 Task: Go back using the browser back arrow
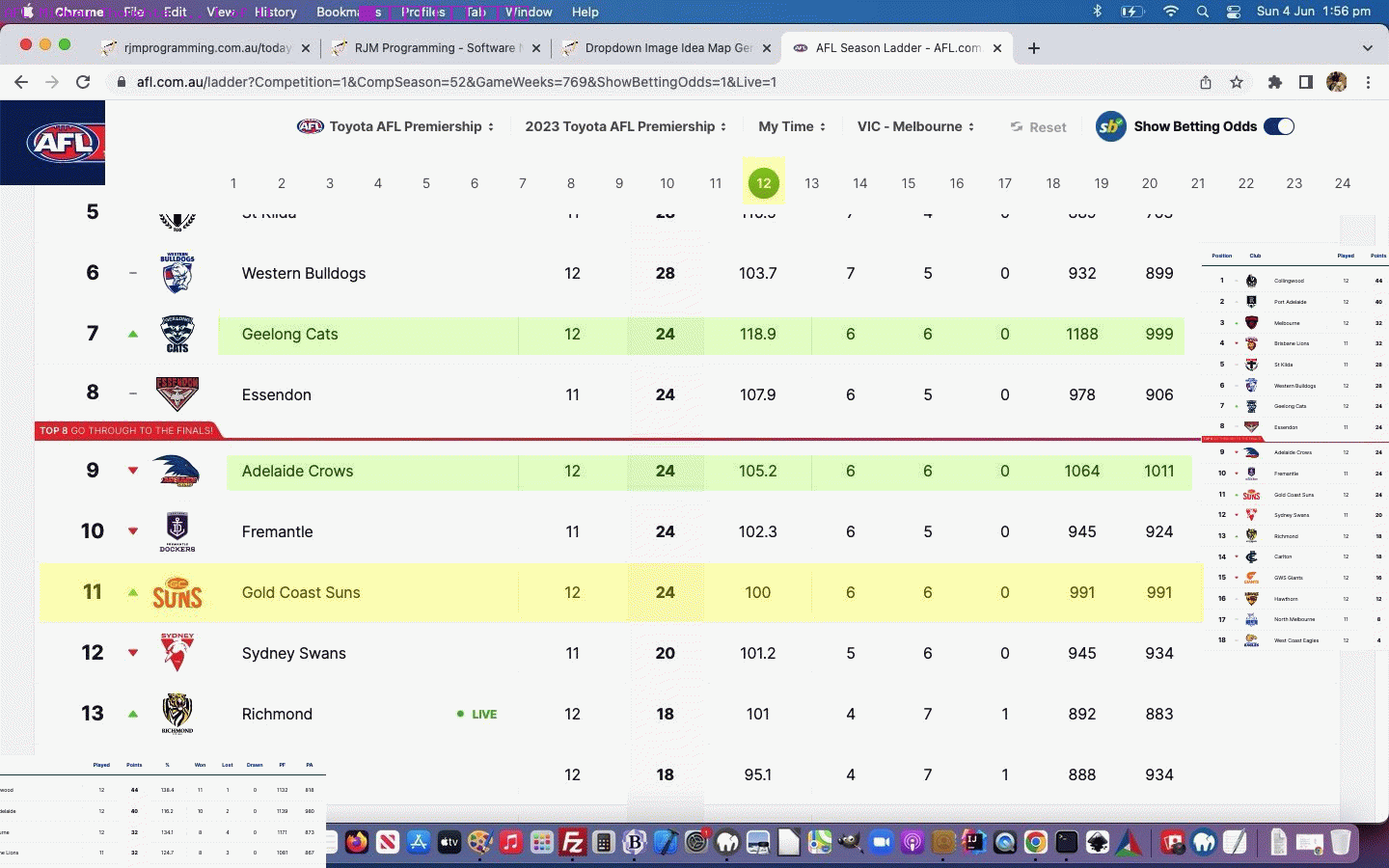tap(21, 82)
